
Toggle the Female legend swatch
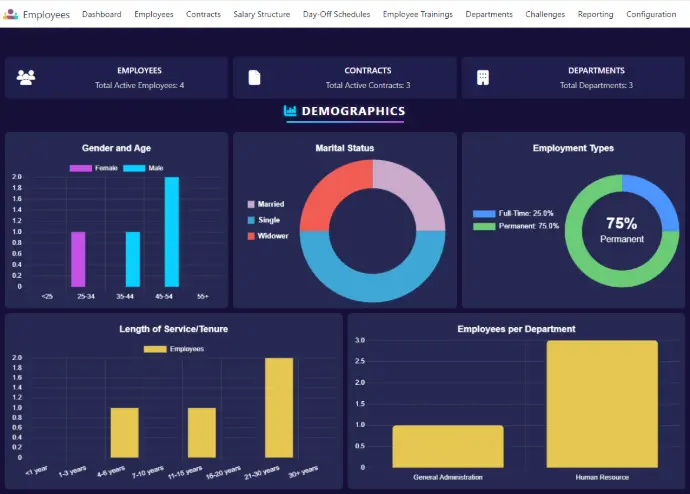click(x=81, y=168)
